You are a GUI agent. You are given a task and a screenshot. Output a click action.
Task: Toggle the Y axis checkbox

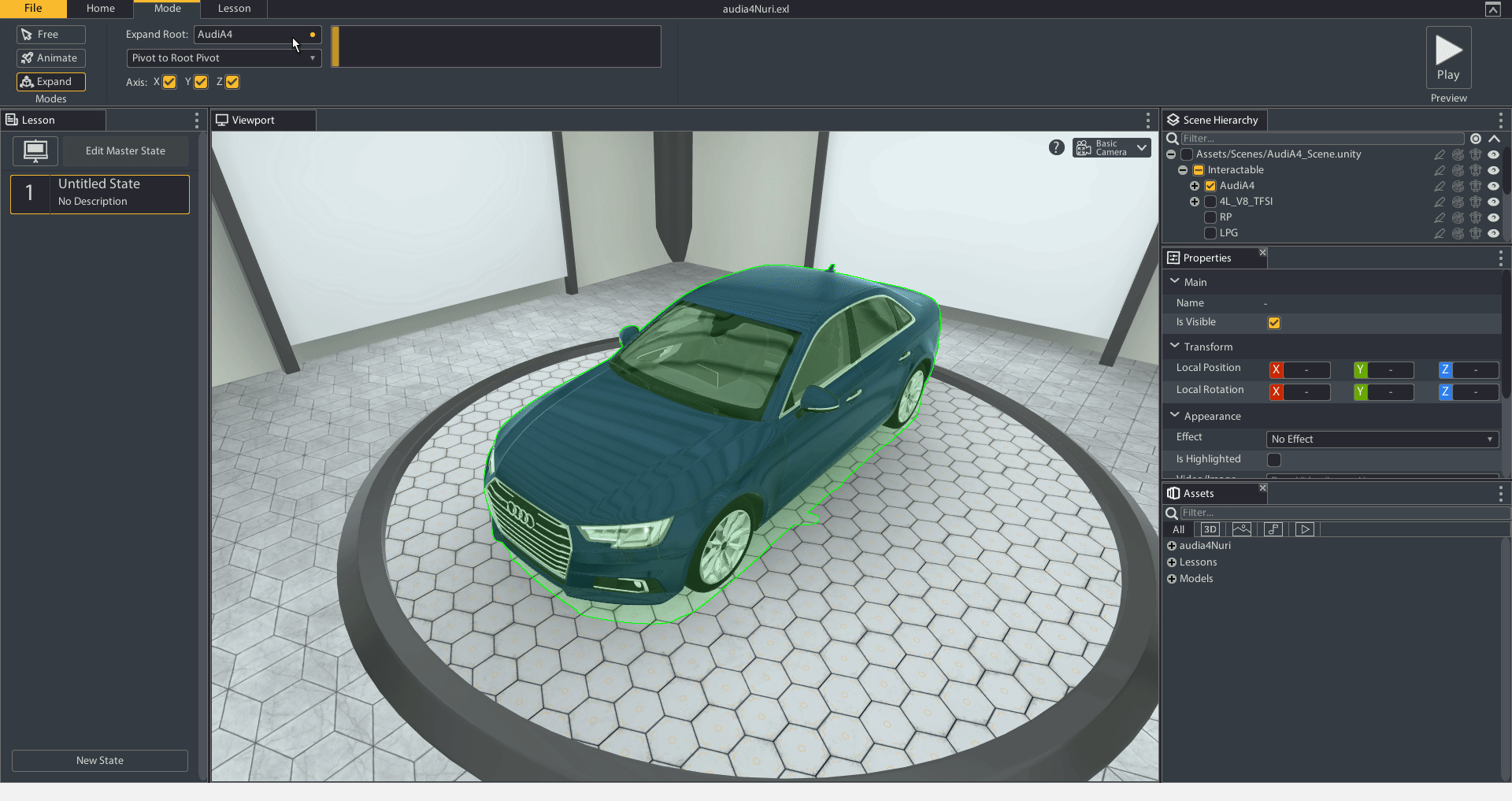(x=201, y=82)
